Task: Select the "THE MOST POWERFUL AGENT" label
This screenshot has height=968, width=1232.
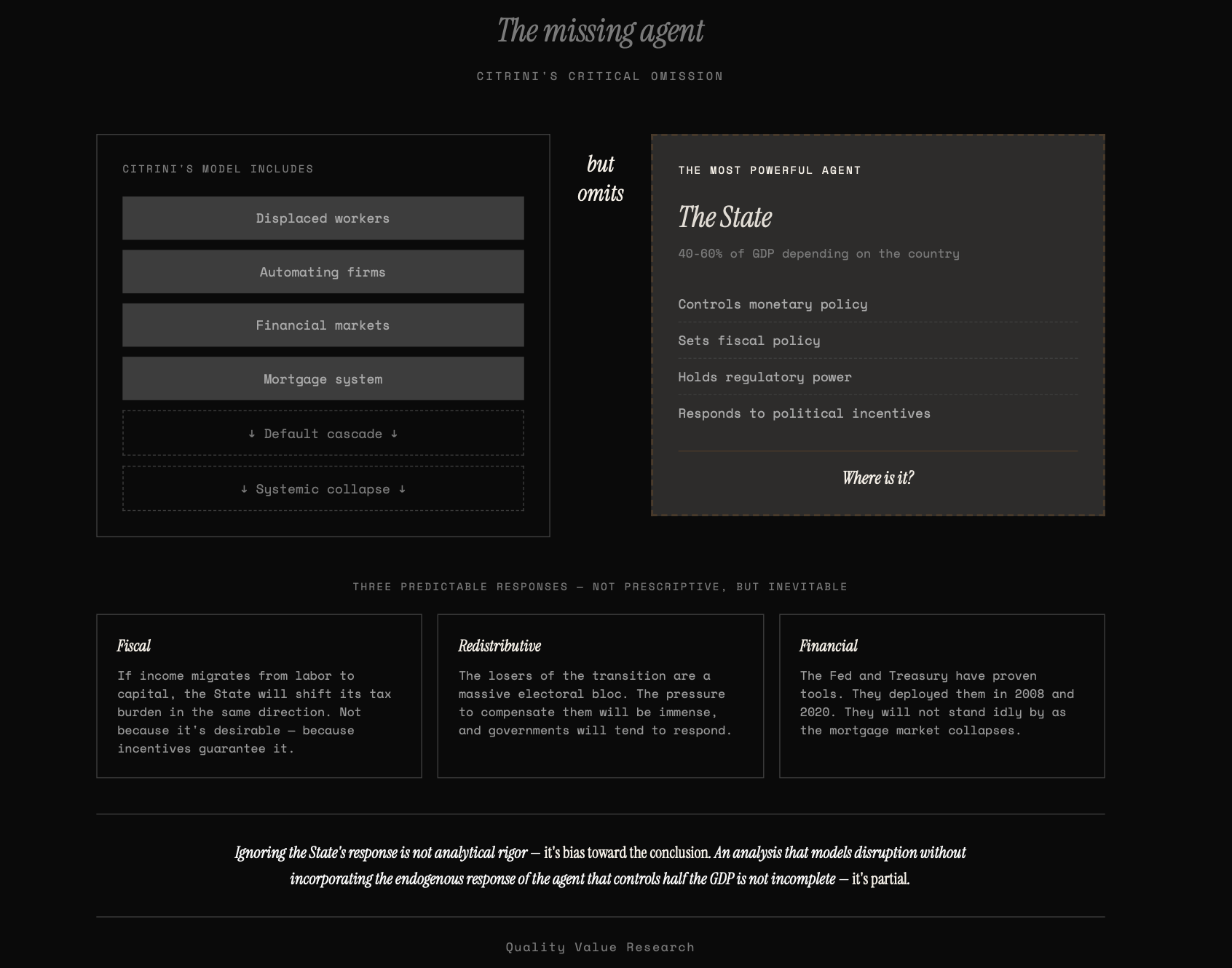Action: [x=770, y=170]
